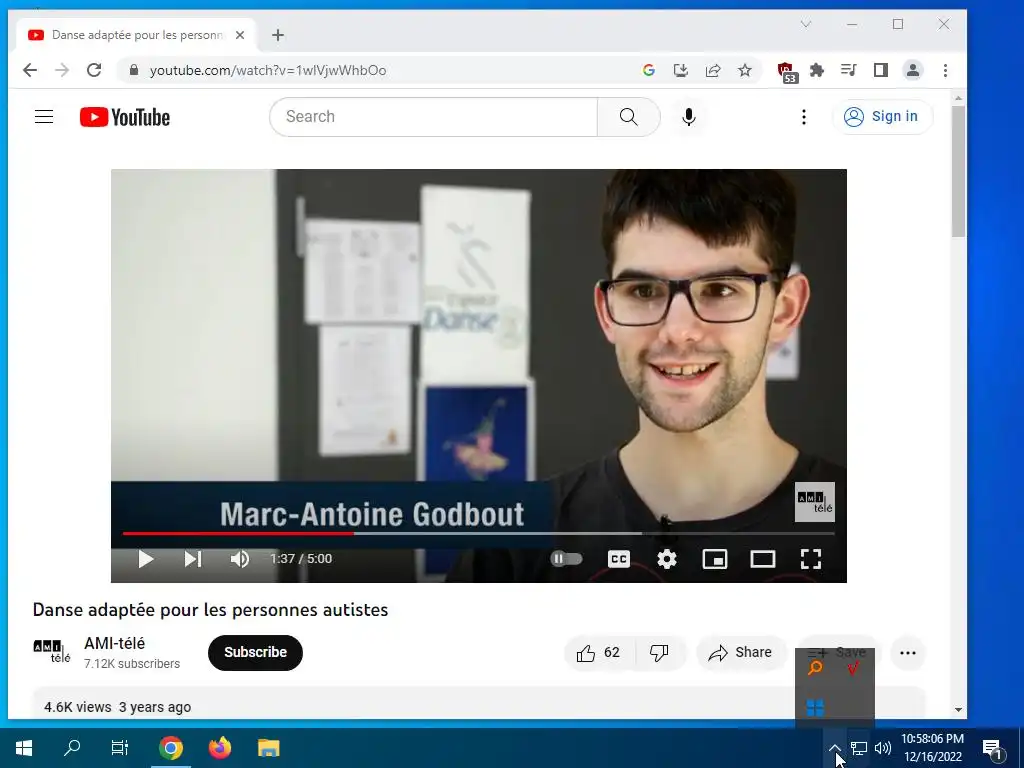Open the AMI-télé channel avatar
Viewport: 1024px width, 768px height.
(x=52, y=651)
